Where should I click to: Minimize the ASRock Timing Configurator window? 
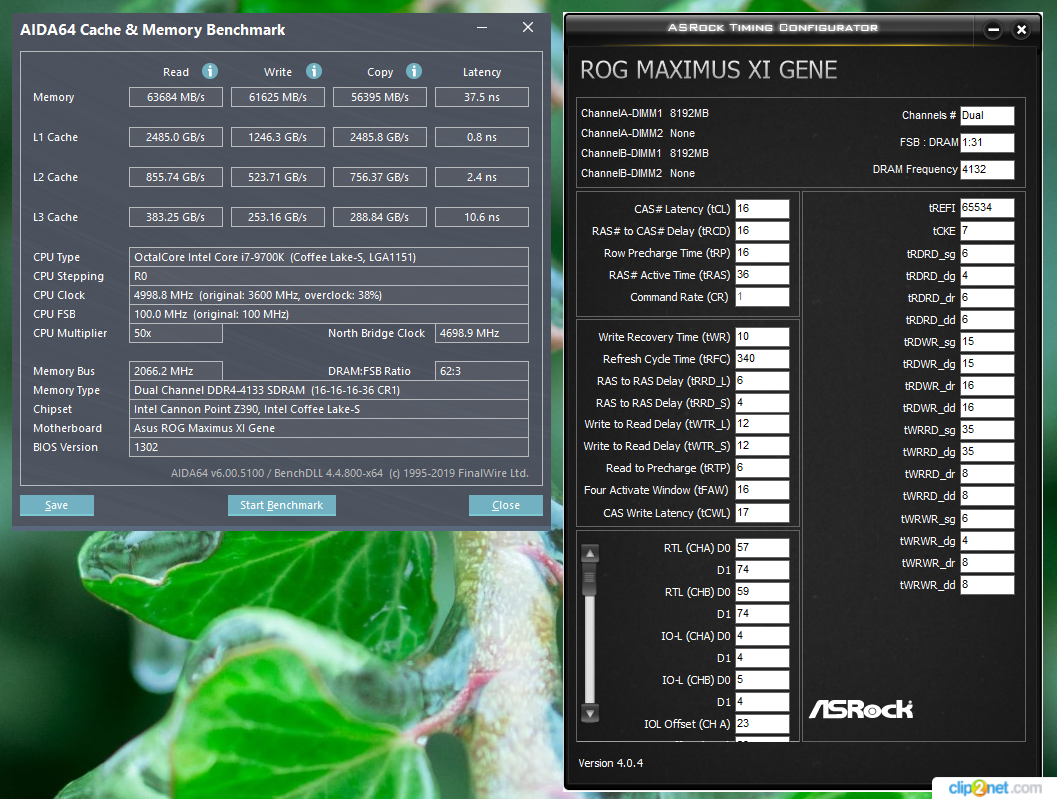pos(994,30)
